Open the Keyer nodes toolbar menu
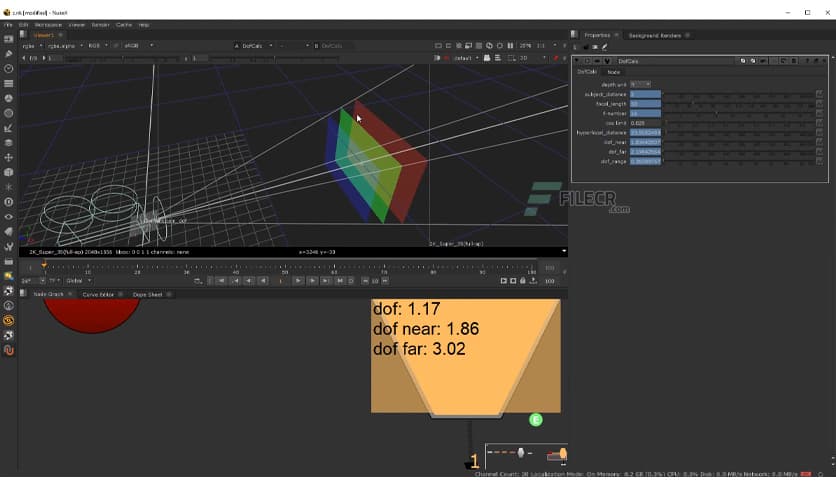Viewport: 836px width, 484px height. pos(9,128)
